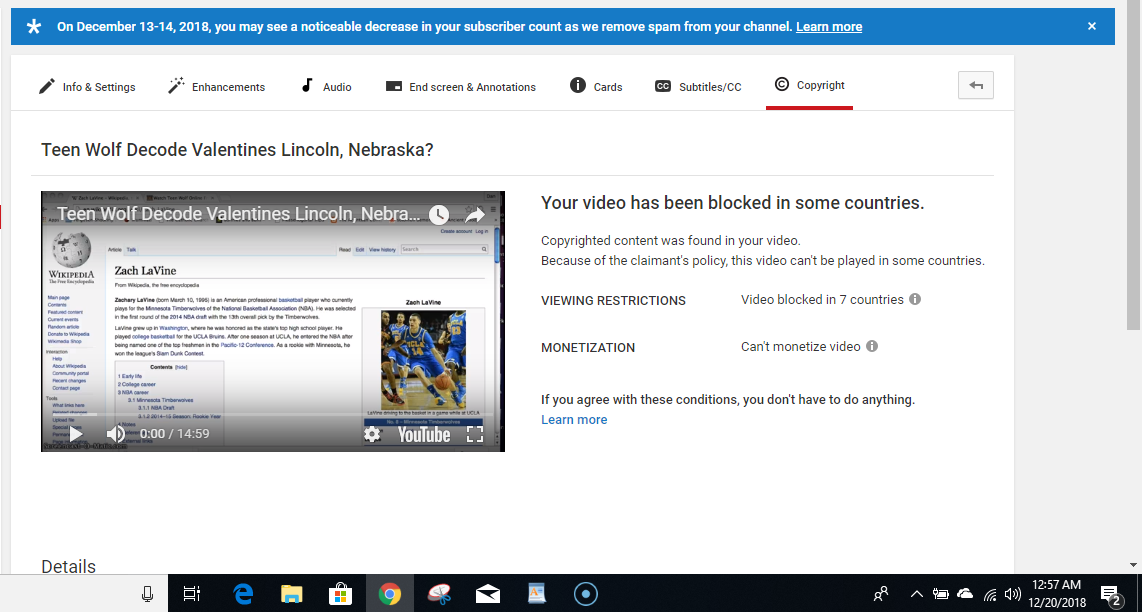Click the Share arrow on video
Screen dimensions: 1142x612
pyautogui.click(x=475, y=215)
